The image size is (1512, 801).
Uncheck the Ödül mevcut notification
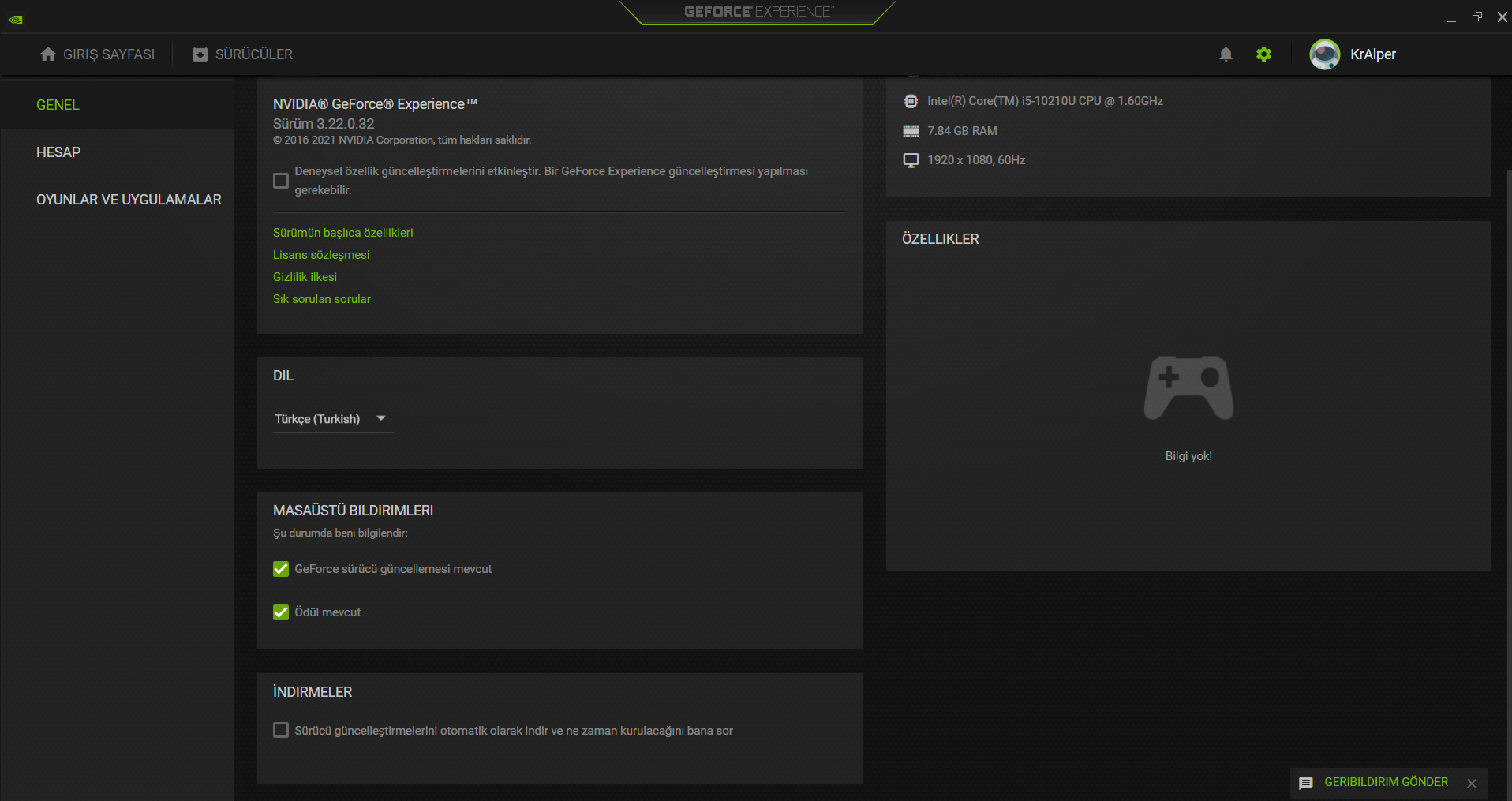click(281, 612)
